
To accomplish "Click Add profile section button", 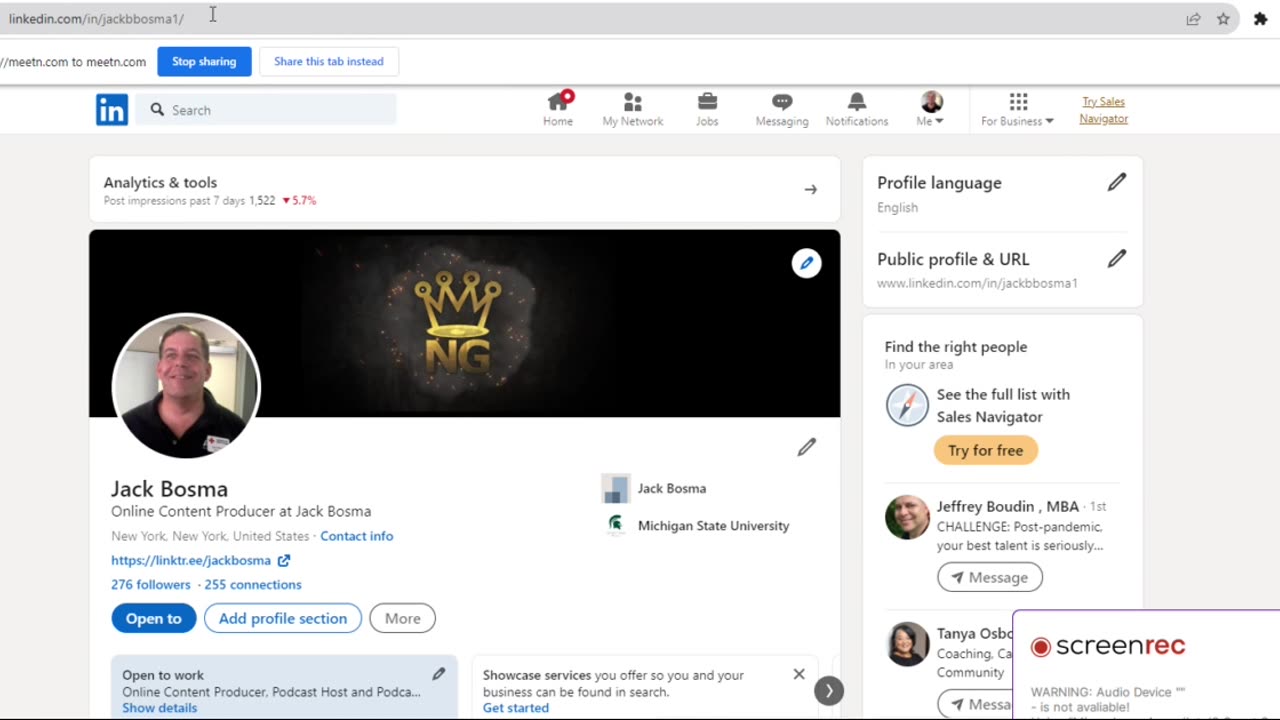I will point(283,618).
